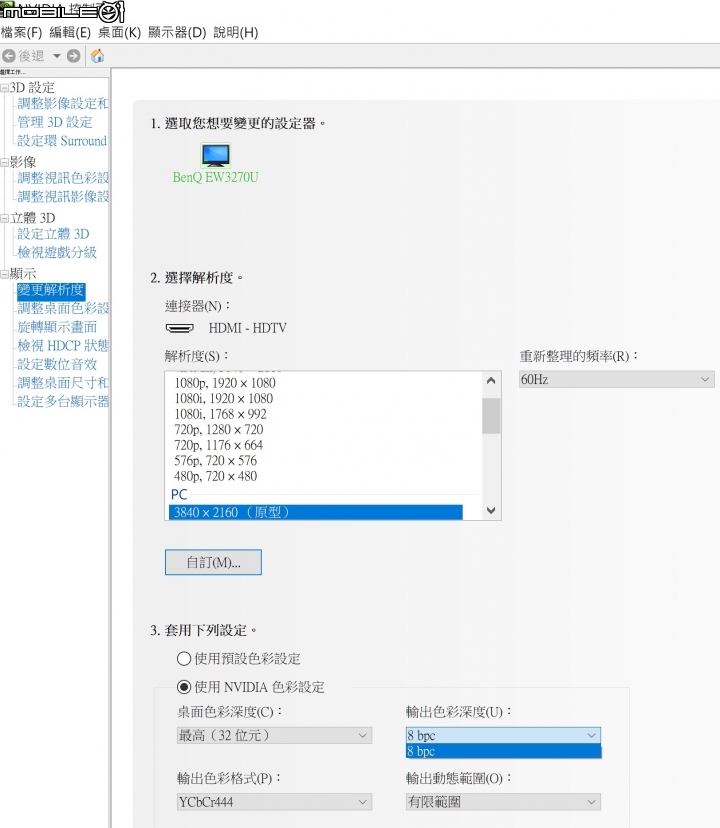Viewport: 720px width, 828px height.
Task: Click the Forward arrow icon in toolbar
Action: (x=74, y=55)
